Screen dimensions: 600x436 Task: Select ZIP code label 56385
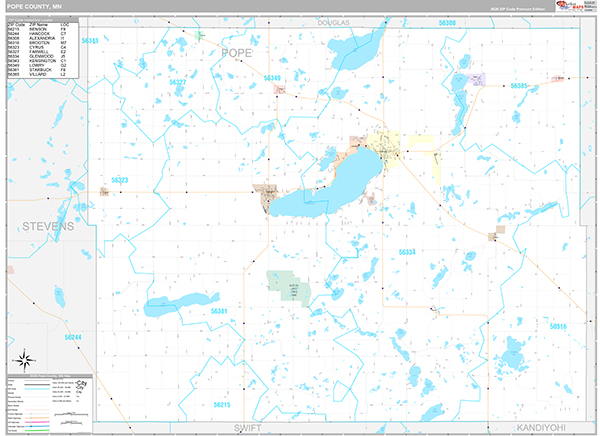519,86
